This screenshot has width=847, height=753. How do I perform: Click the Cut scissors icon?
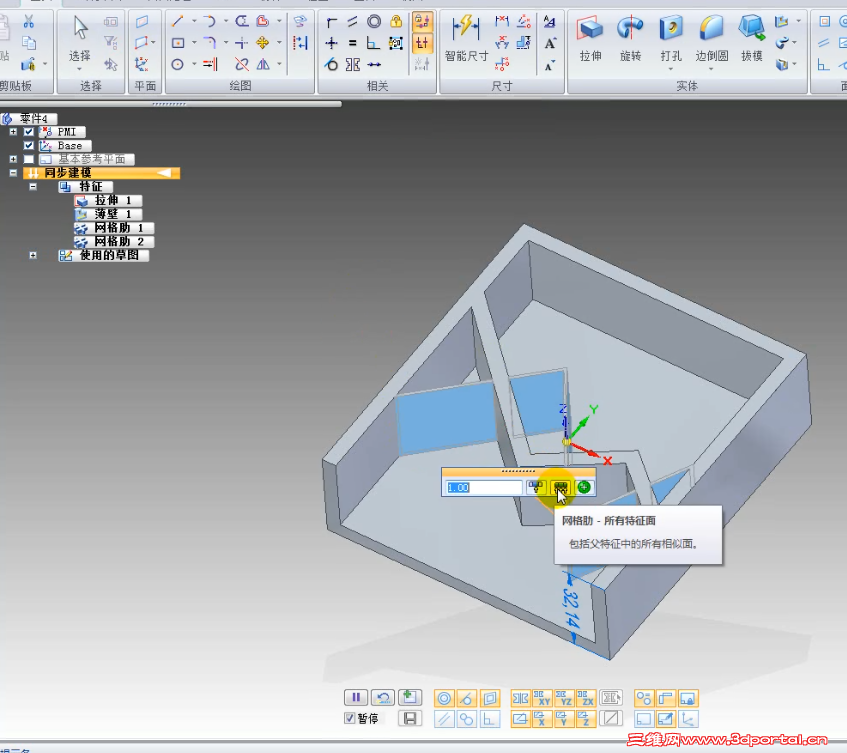pyautogui.click(x=29, y=22)
